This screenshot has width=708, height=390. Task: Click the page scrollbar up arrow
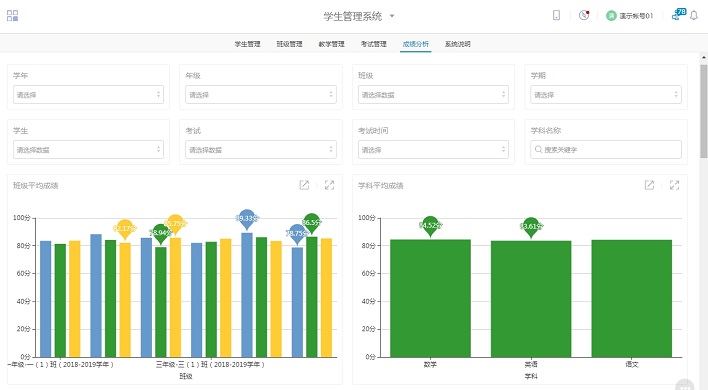pos(703,58)
